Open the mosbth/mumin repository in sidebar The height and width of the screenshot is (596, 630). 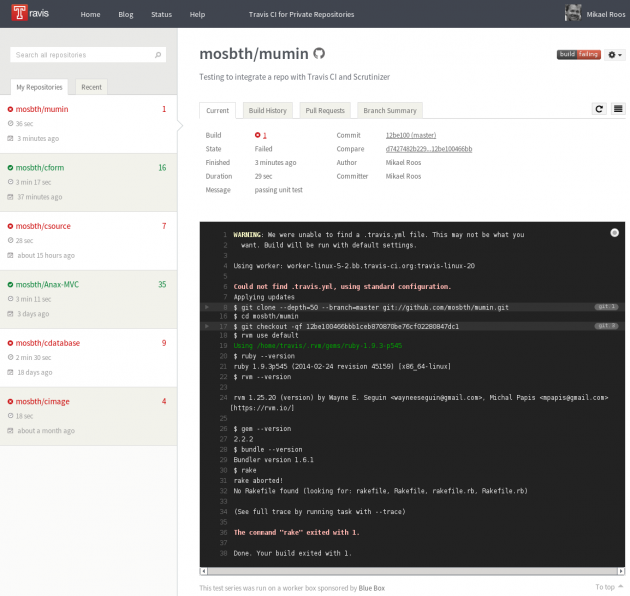42,109
